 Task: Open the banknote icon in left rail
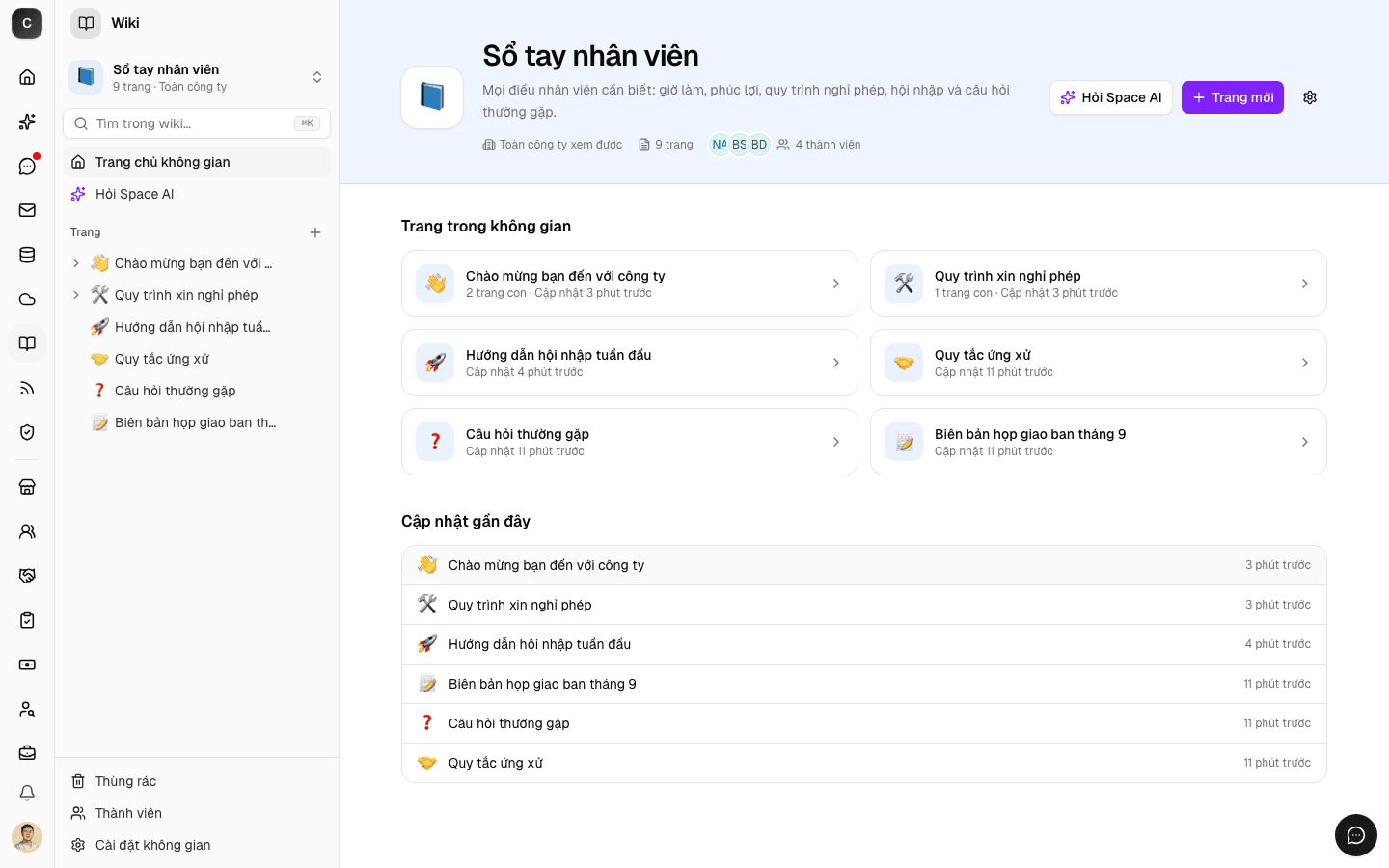(x=27, y=665)
